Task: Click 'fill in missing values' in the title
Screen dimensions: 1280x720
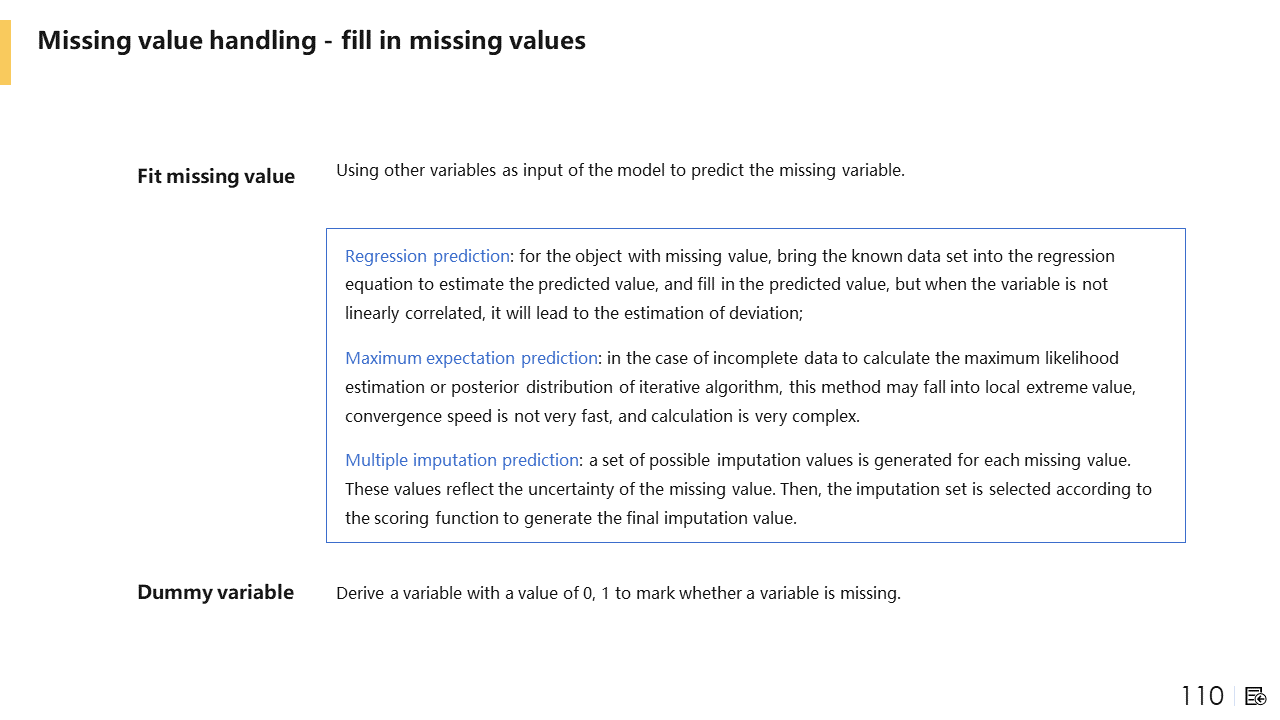Action: pos(463,41)
